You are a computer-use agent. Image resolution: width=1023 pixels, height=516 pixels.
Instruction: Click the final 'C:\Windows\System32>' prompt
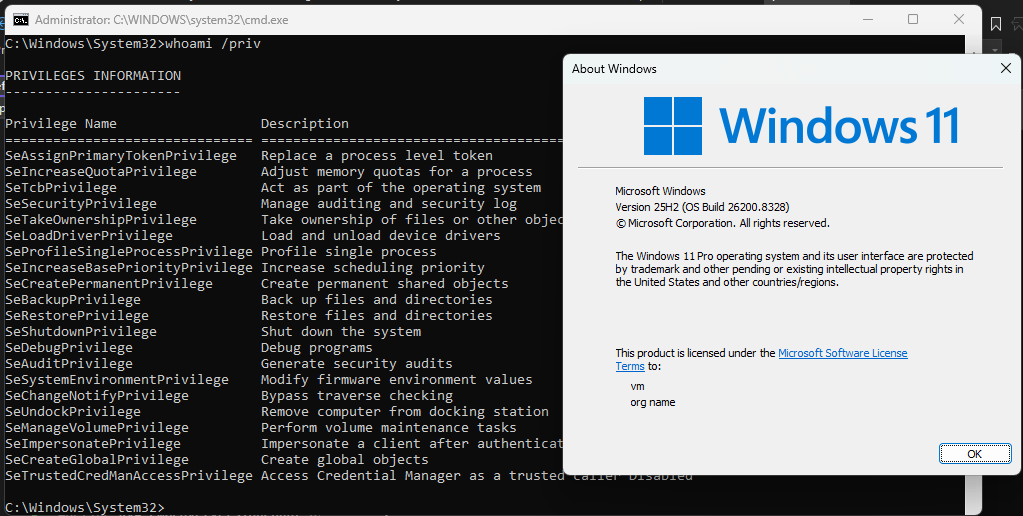click(x=85, y=508)
